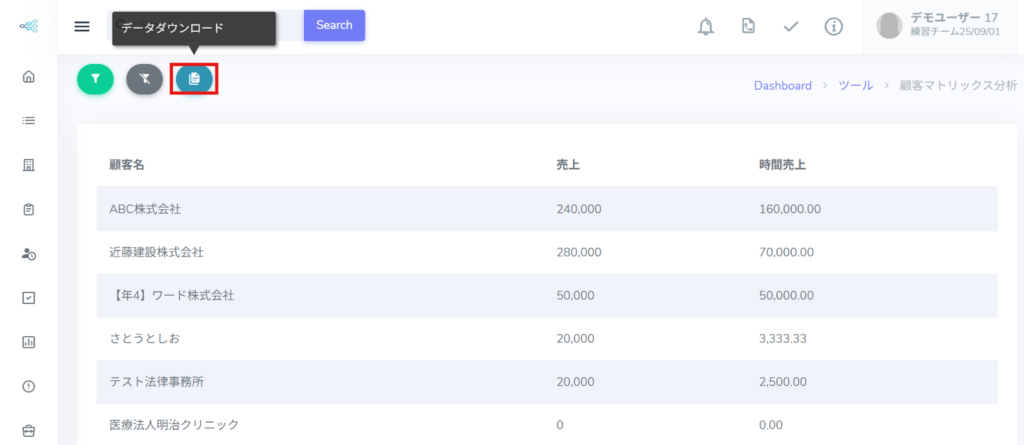Open the notifications bell

pos(705,26)
